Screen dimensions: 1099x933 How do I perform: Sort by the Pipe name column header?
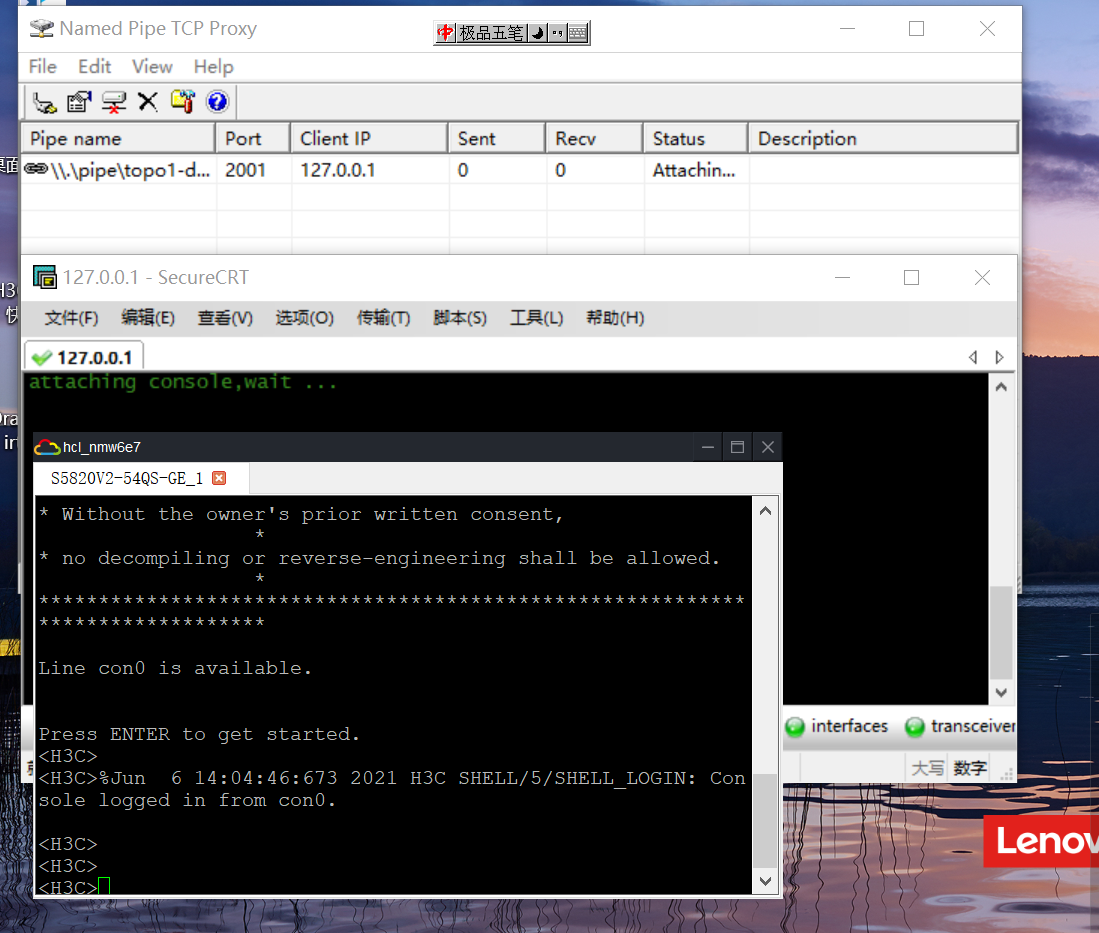[x=118, y=139]
